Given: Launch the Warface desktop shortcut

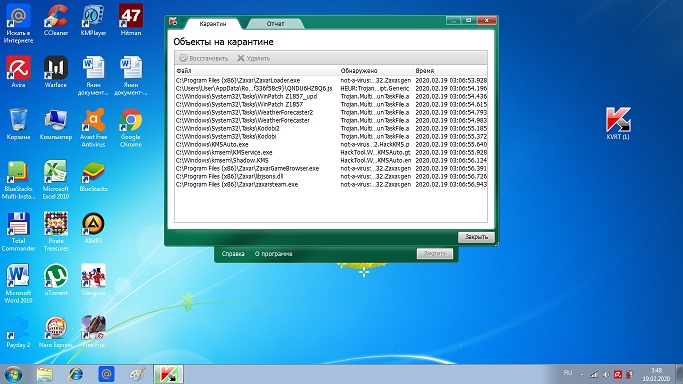Looking at the screenshot, I should [x=56, y=72].
